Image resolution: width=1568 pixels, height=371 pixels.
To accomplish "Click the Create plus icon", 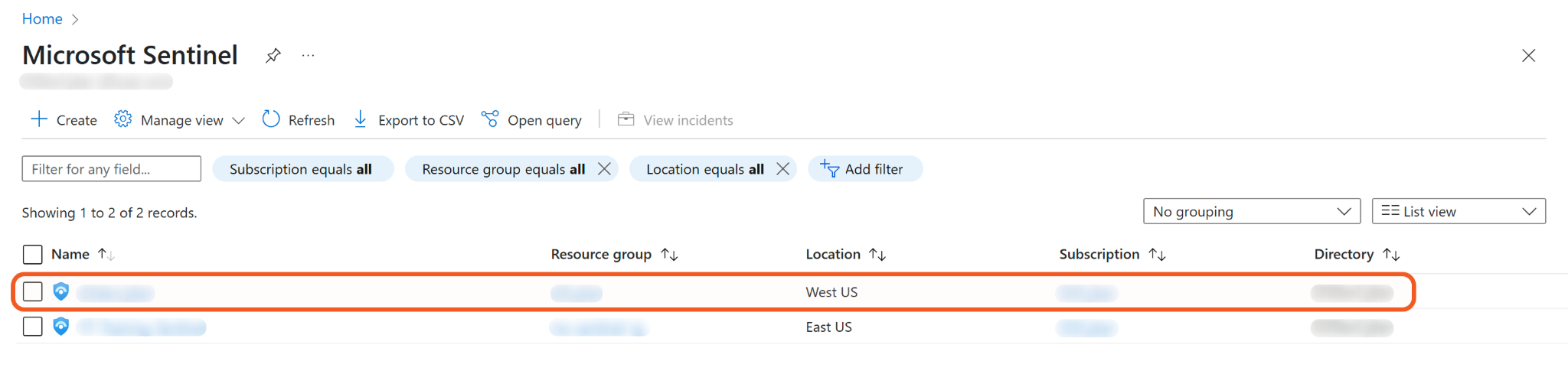I will [x=39, y=119].
